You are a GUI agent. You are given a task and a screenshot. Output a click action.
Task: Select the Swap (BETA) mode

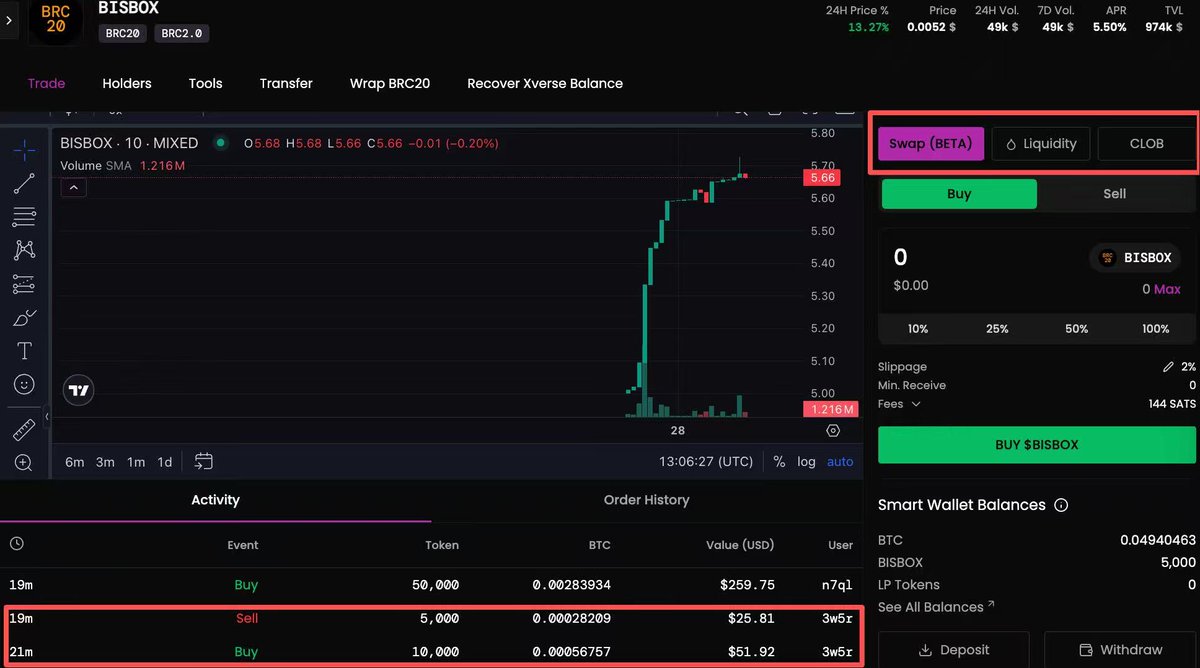point(931,144)
